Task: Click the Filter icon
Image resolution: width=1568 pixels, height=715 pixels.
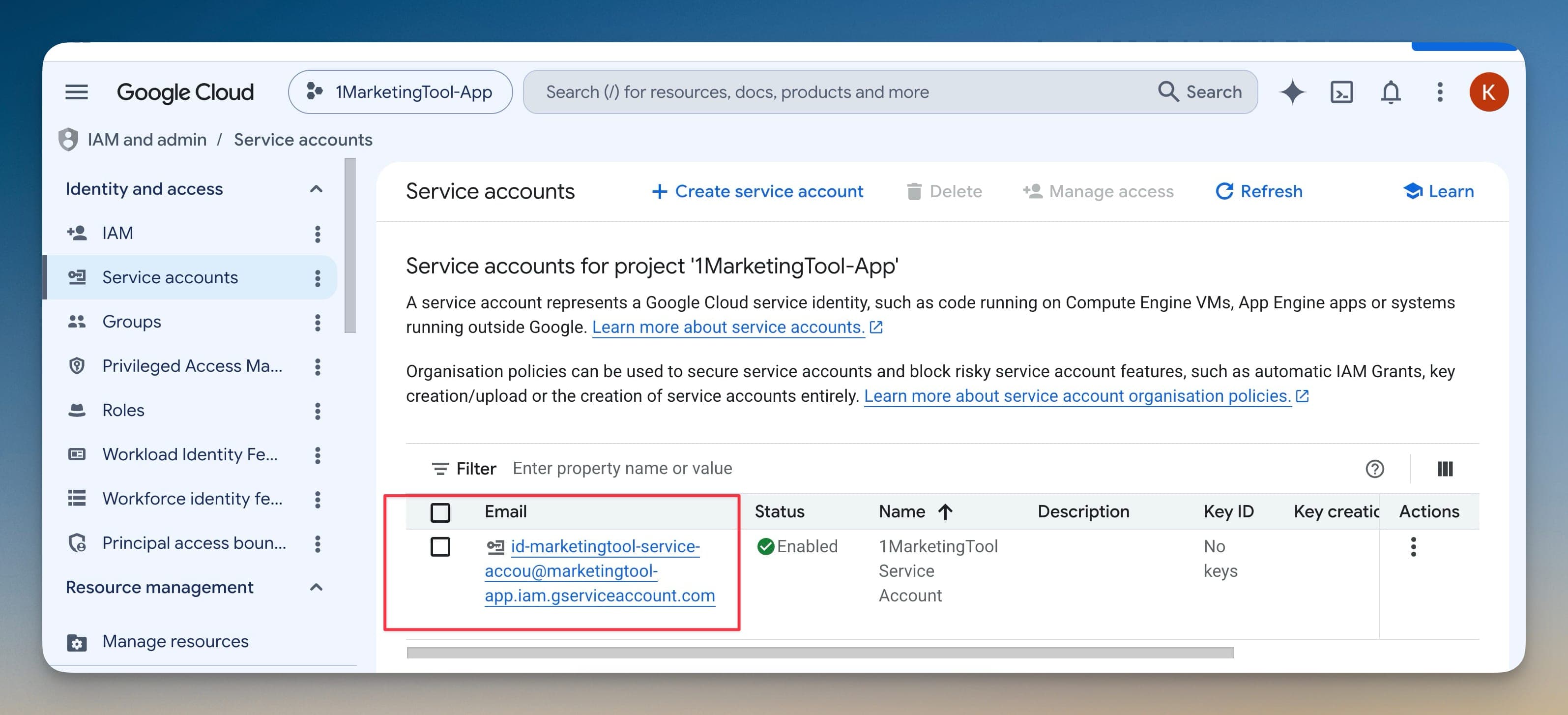Action: 440,468
